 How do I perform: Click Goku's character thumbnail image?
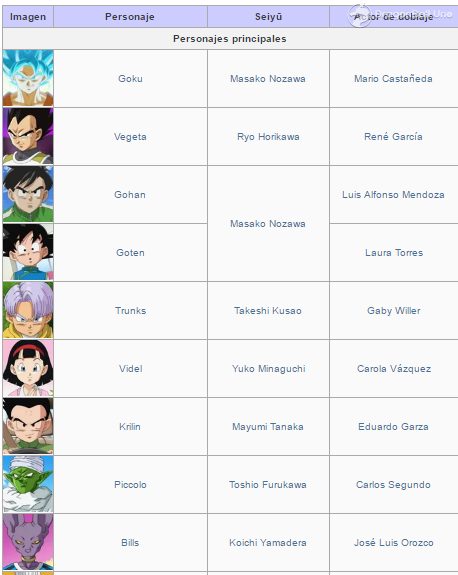(x=28, y=78)
